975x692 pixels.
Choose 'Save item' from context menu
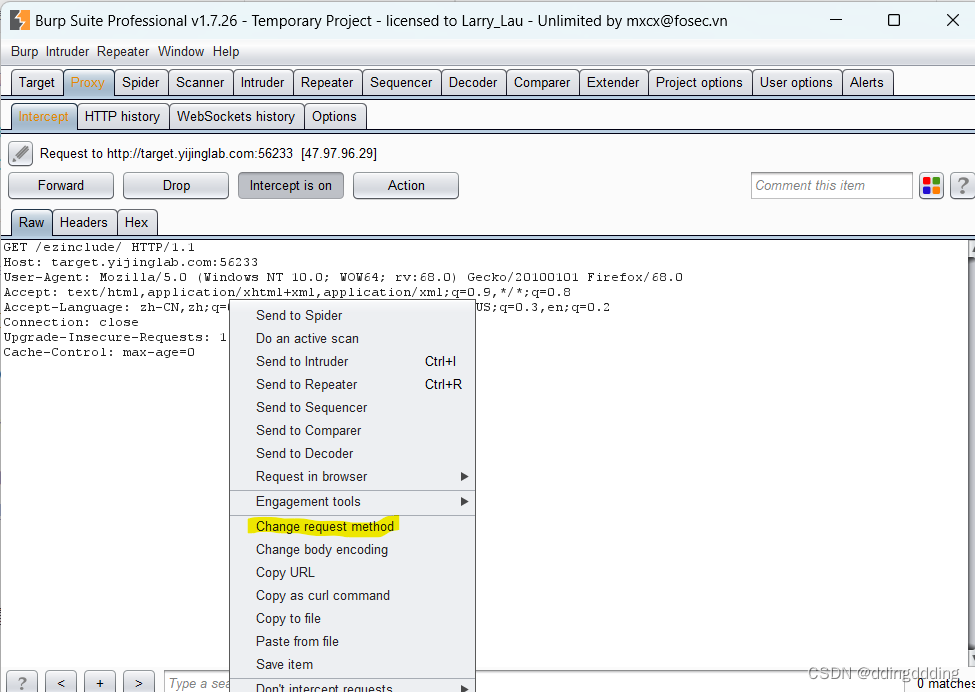353,665
